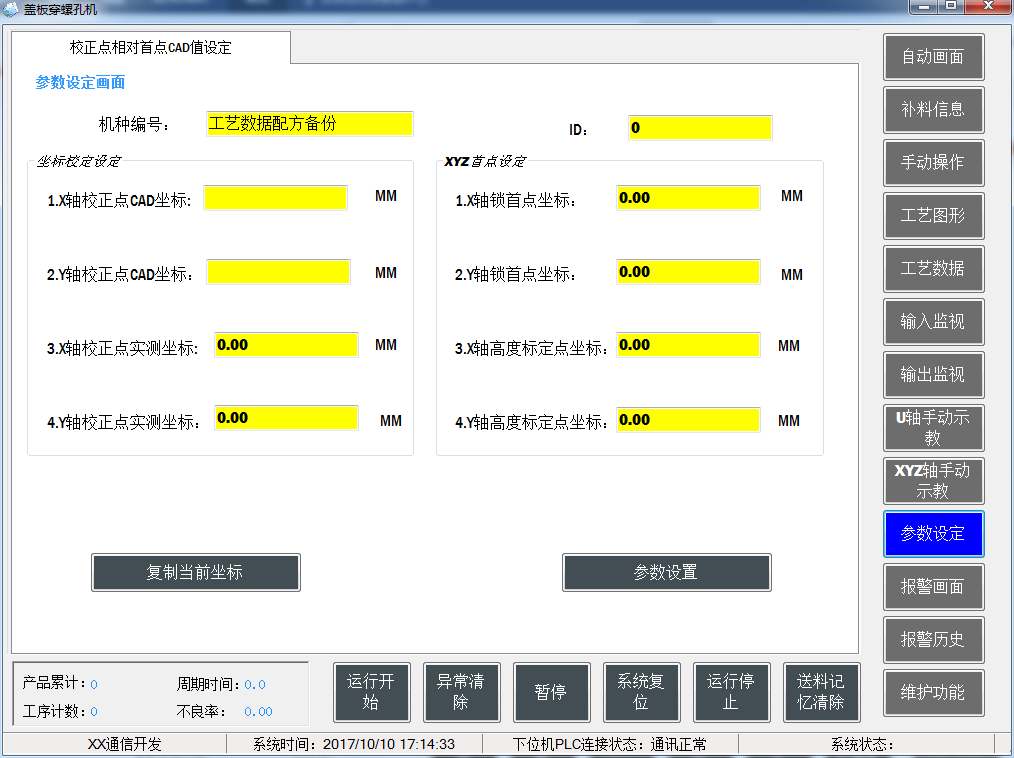The height and width of the screenshot is (758, 1014).
Task: View the 报警画面 alarm screen
Action: pos(933,587)
